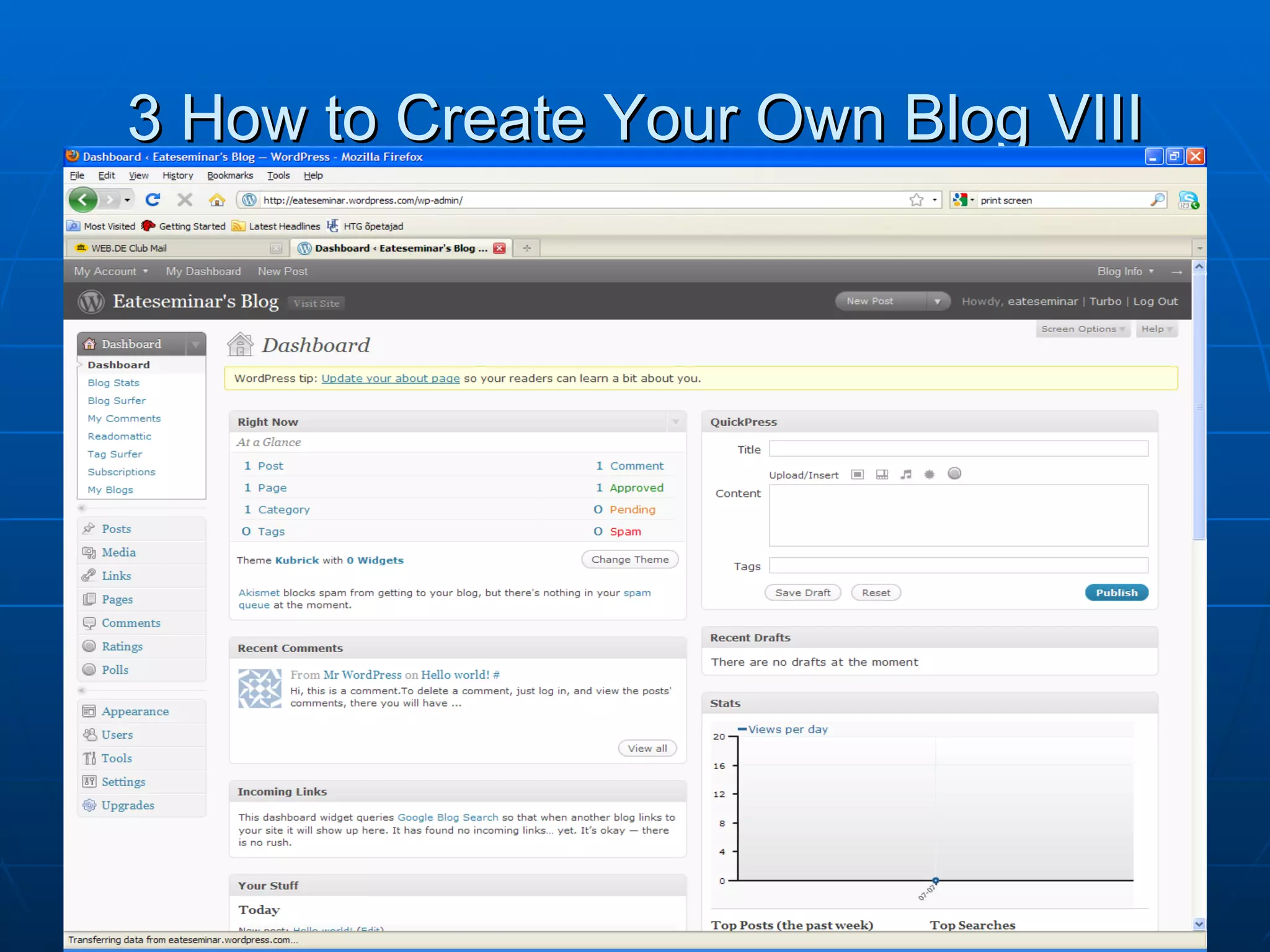Open the Links section in sidebar
The image size is (1270, 952).
141,576
